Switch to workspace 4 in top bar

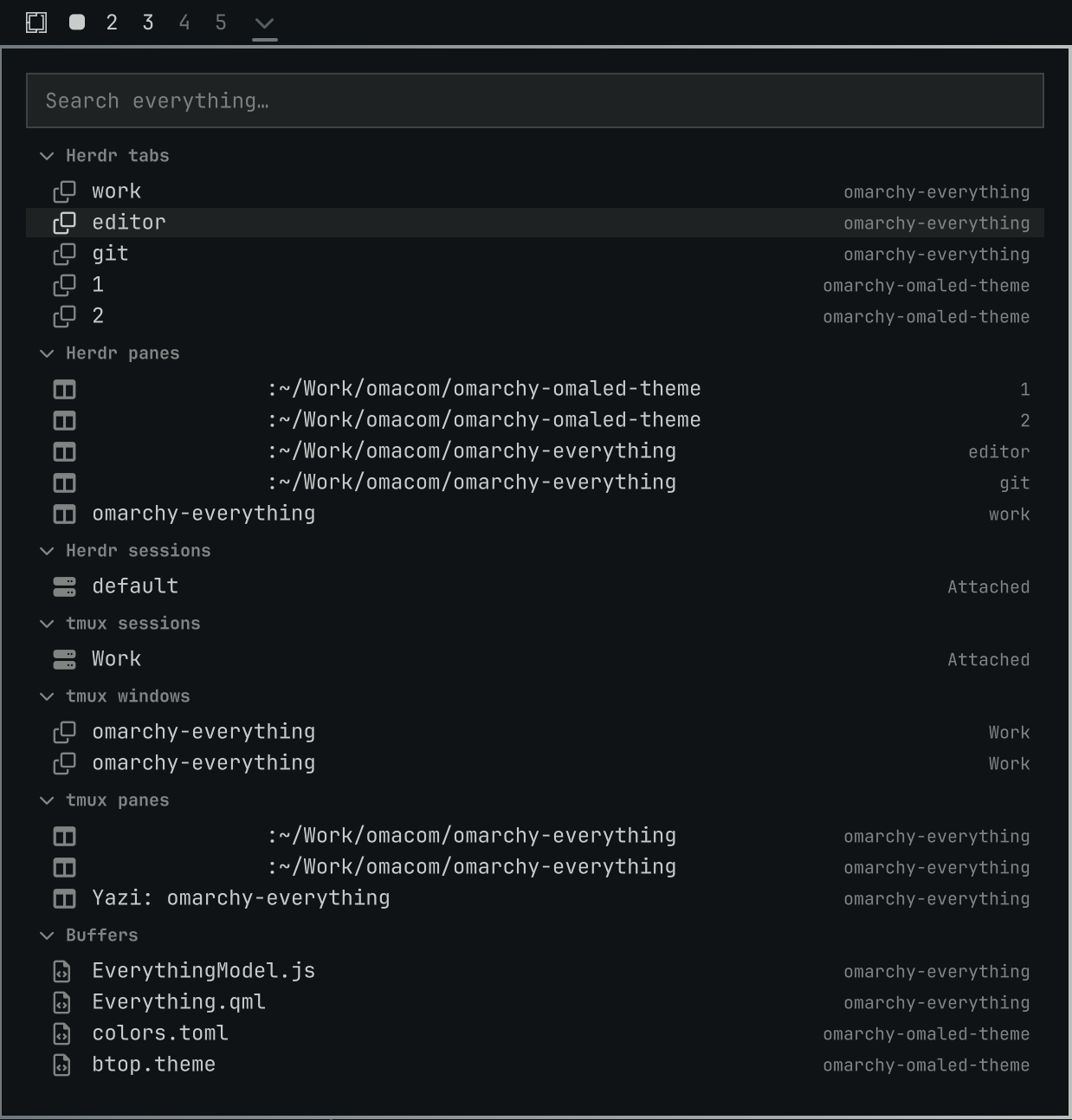point(184,23)
